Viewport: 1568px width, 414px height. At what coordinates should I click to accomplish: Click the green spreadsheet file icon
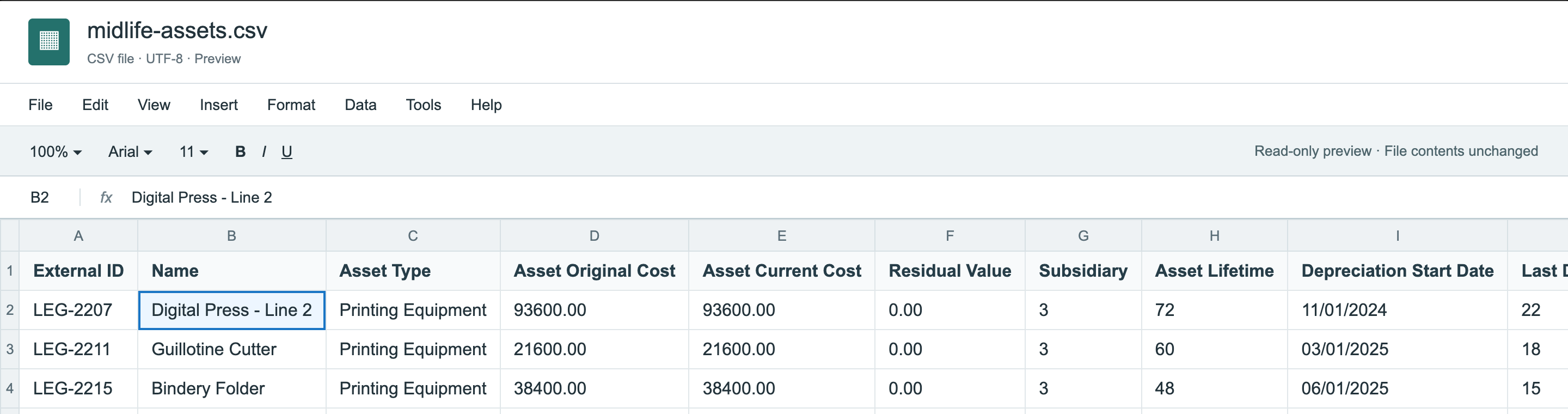pos(48,41)
